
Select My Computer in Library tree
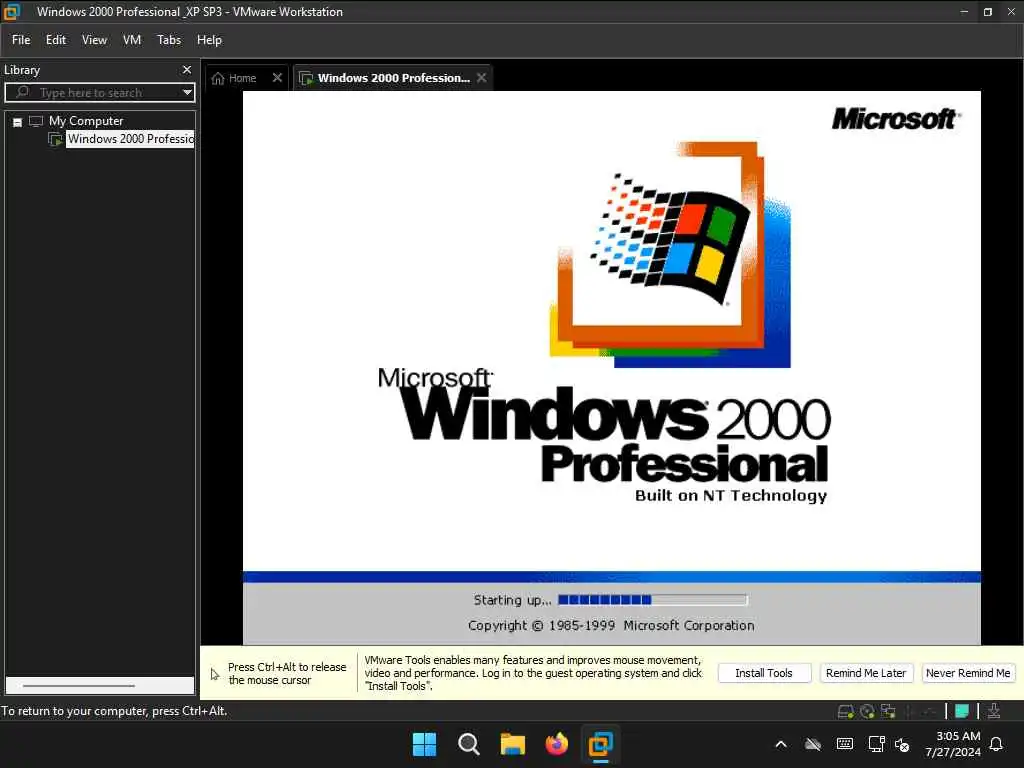click(86, 121)
